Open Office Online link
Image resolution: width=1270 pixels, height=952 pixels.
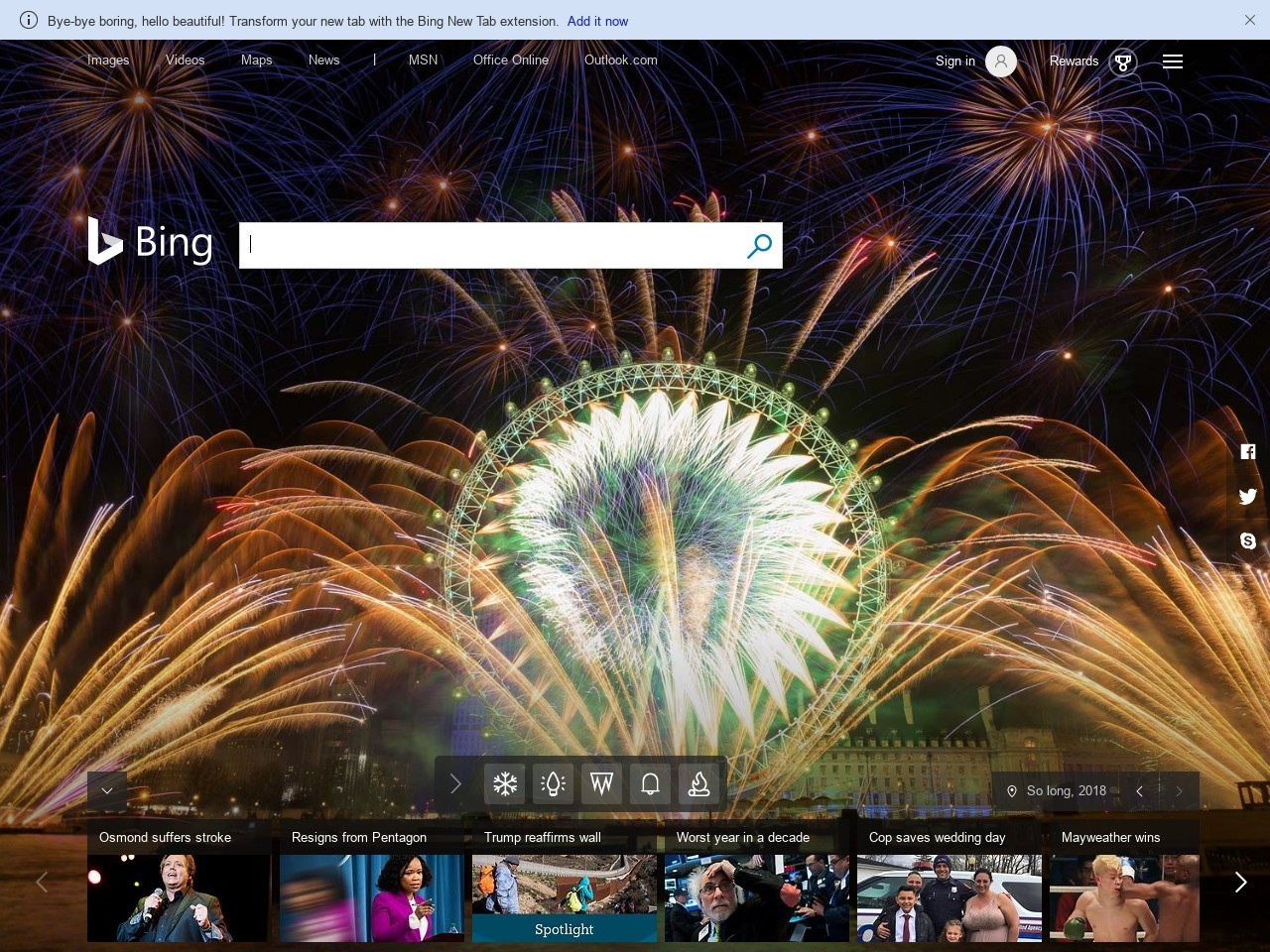coord(511,59)
